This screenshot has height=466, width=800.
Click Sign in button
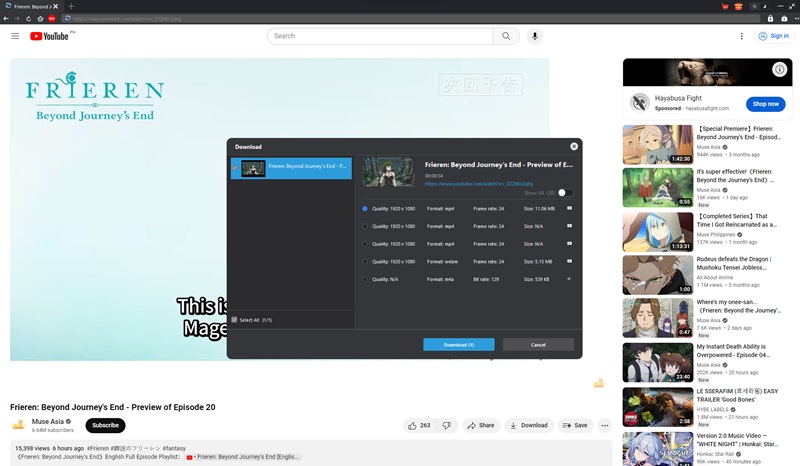pyautogui.click(x=773, y=36)
